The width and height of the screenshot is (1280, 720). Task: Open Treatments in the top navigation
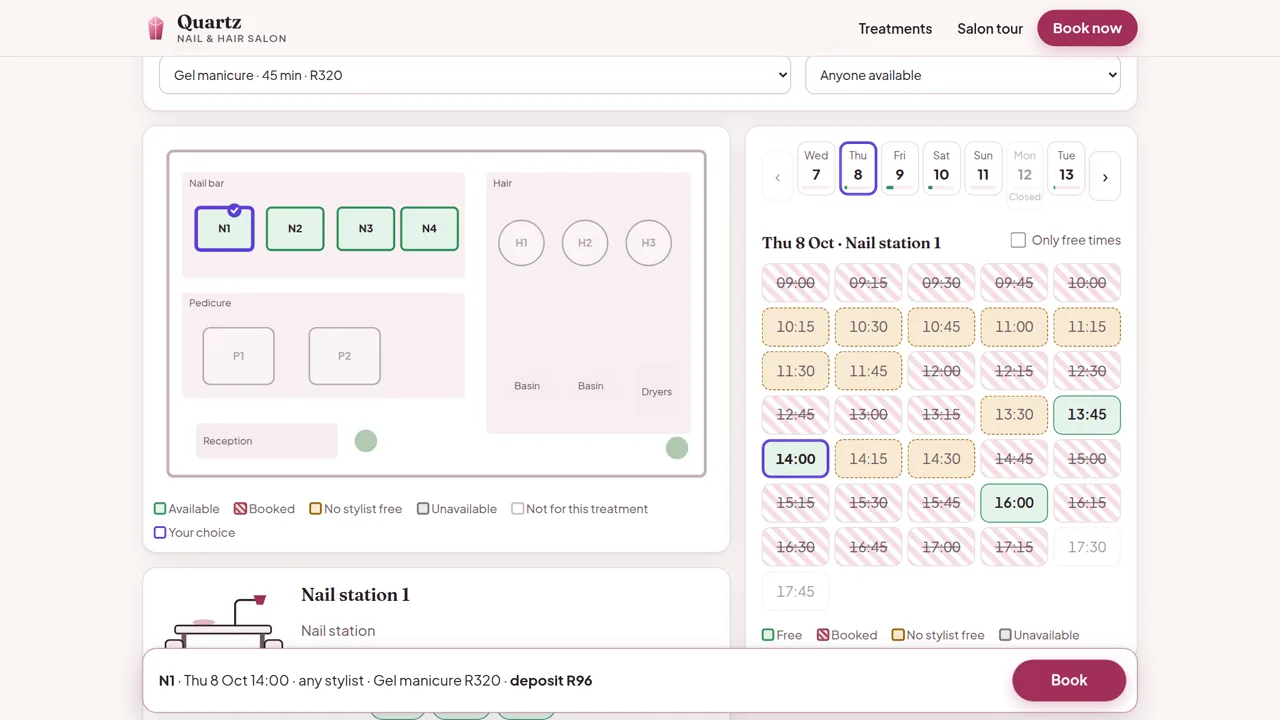click(x=895, y=28)
